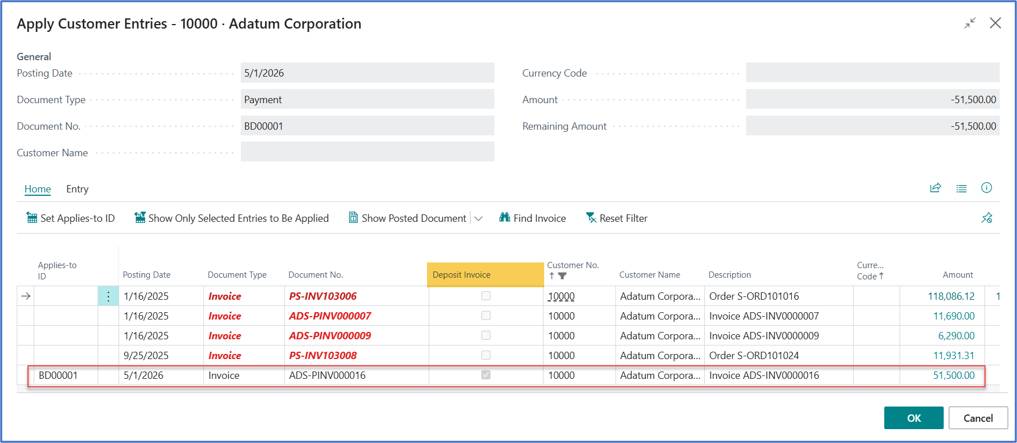Click the Deposit Invoice column header

coord(485,275)
